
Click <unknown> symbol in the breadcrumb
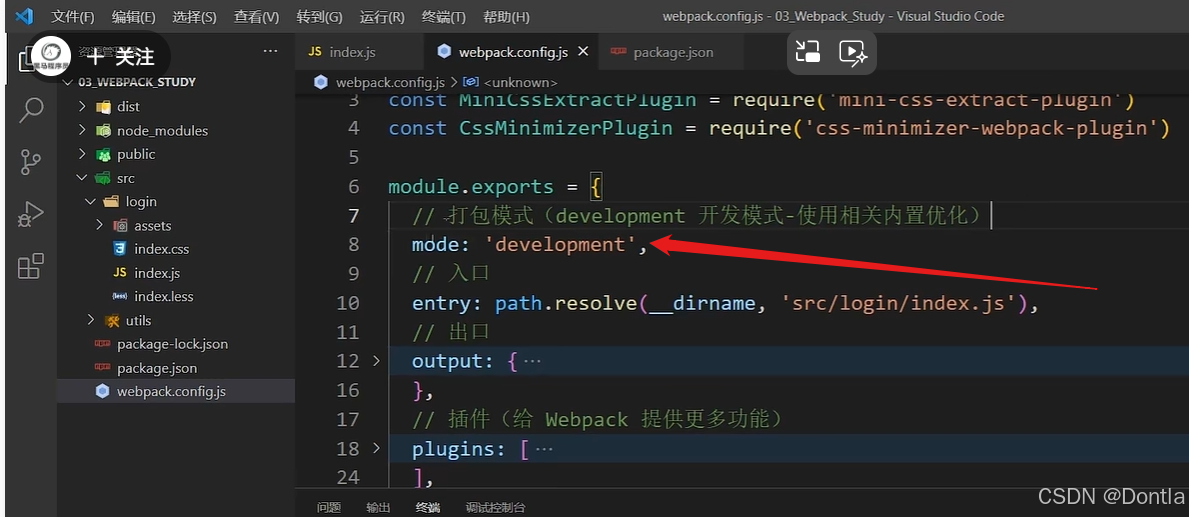(519, 82)
